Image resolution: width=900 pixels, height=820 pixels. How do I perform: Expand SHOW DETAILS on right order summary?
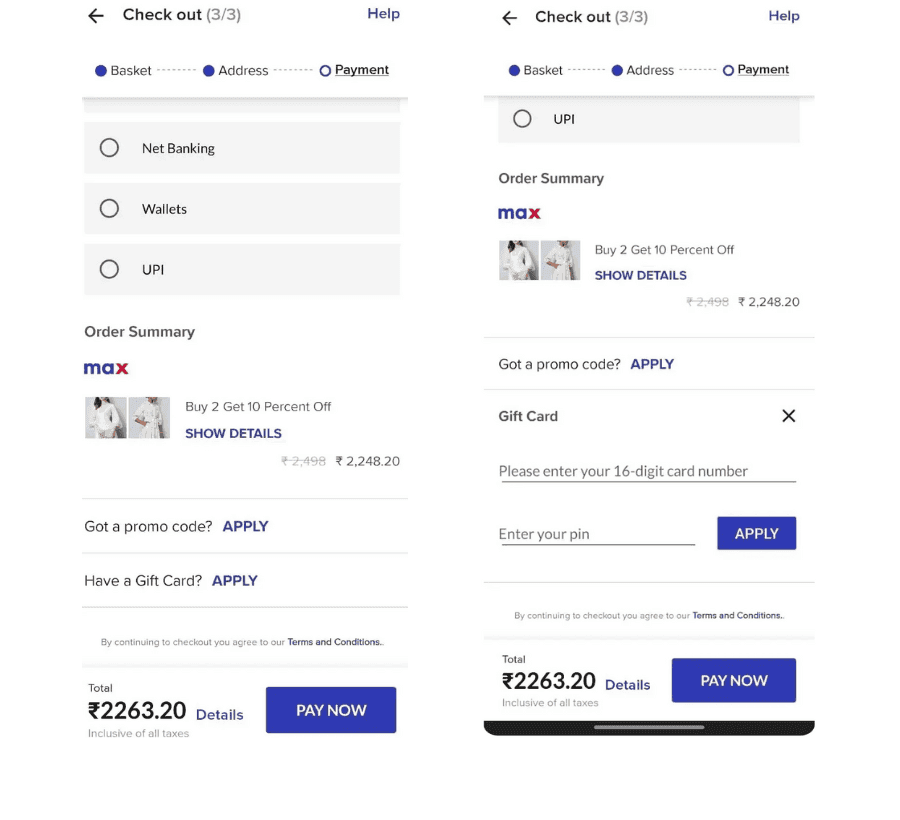pos(640,275)
